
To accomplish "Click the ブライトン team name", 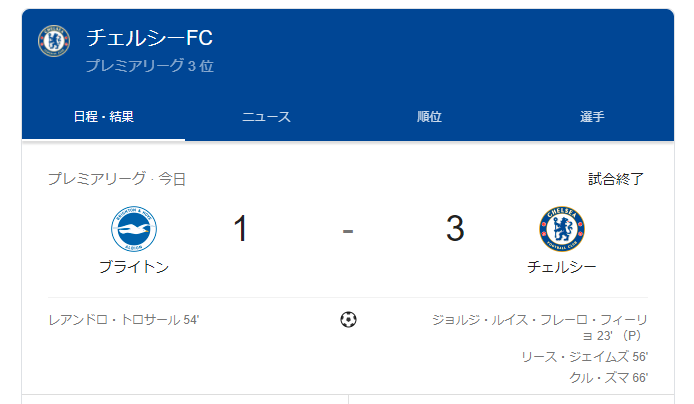I will tap(134, 267).
